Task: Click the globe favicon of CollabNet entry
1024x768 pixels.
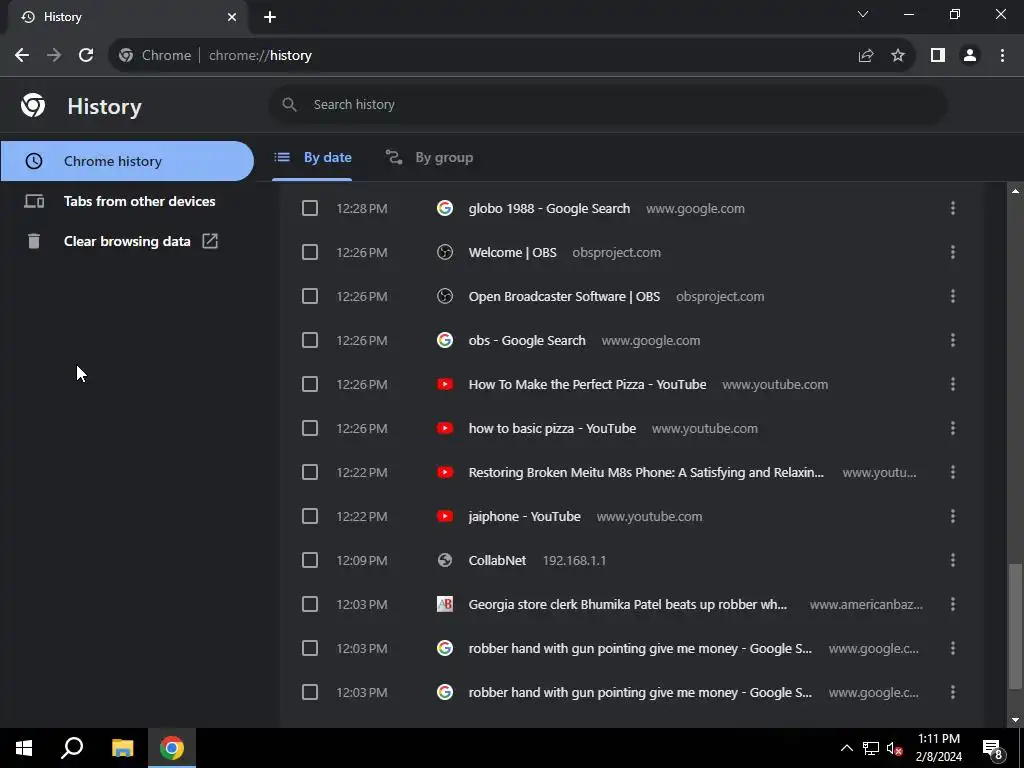Action: pyautogui.click(x=445, y=560)
